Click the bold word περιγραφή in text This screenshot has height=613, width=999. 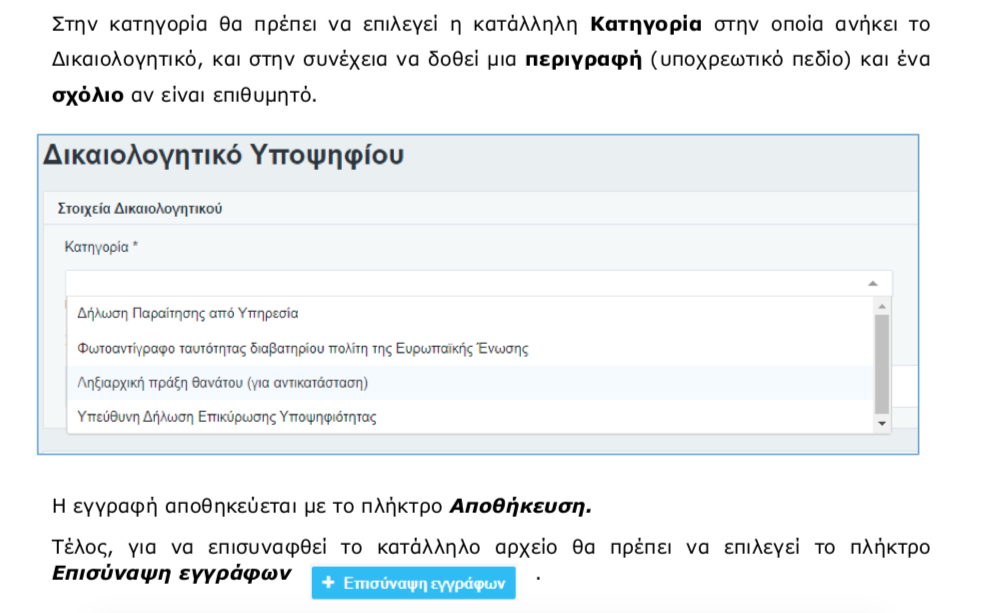582,59
